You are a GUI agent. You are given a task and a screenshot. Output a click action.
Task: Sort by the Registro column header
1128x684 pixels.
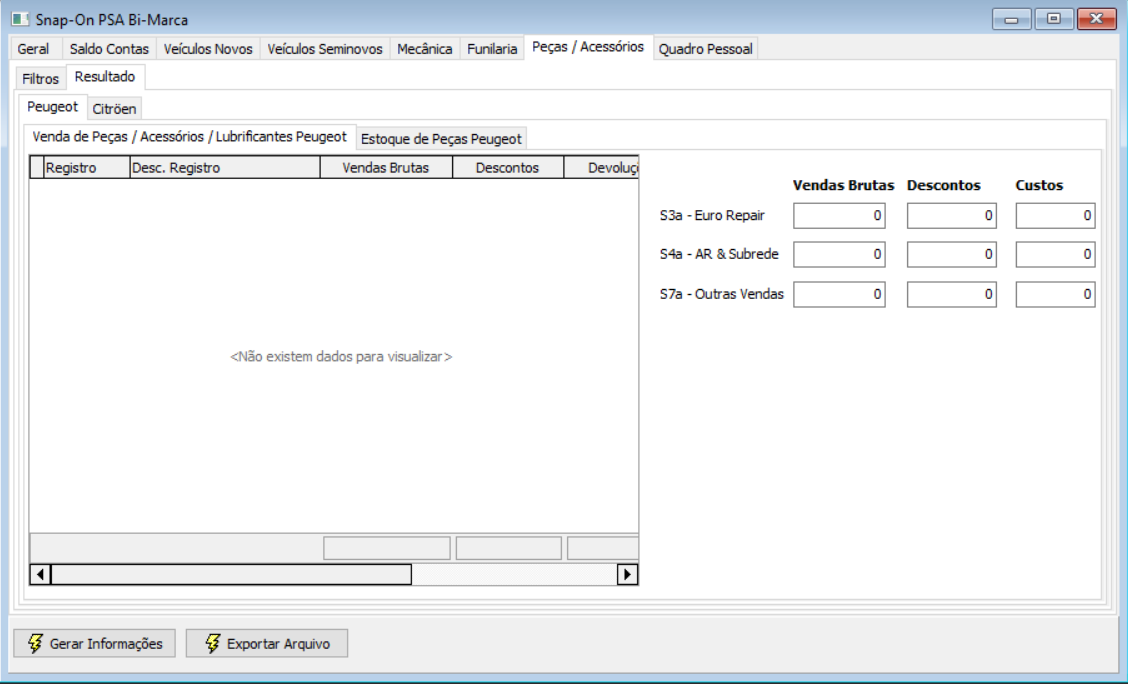(86, 168)
